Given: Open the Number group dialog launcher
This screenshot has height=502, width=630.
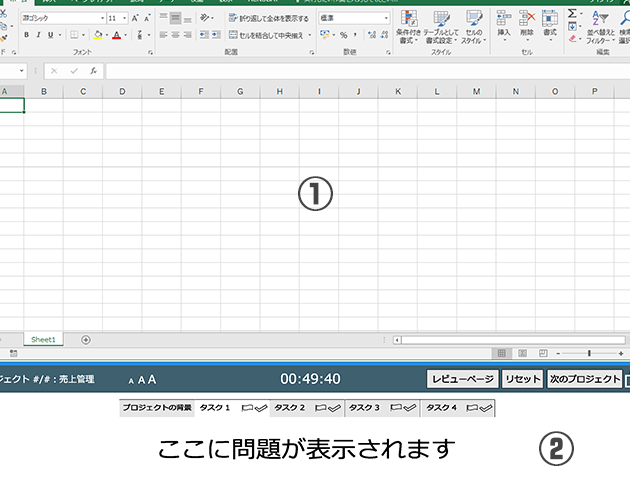Looking at the screenshot, I should point(388,52).
